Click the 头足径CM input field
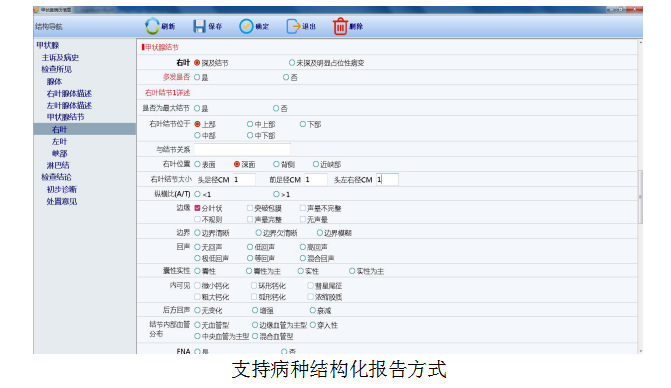 244,180
